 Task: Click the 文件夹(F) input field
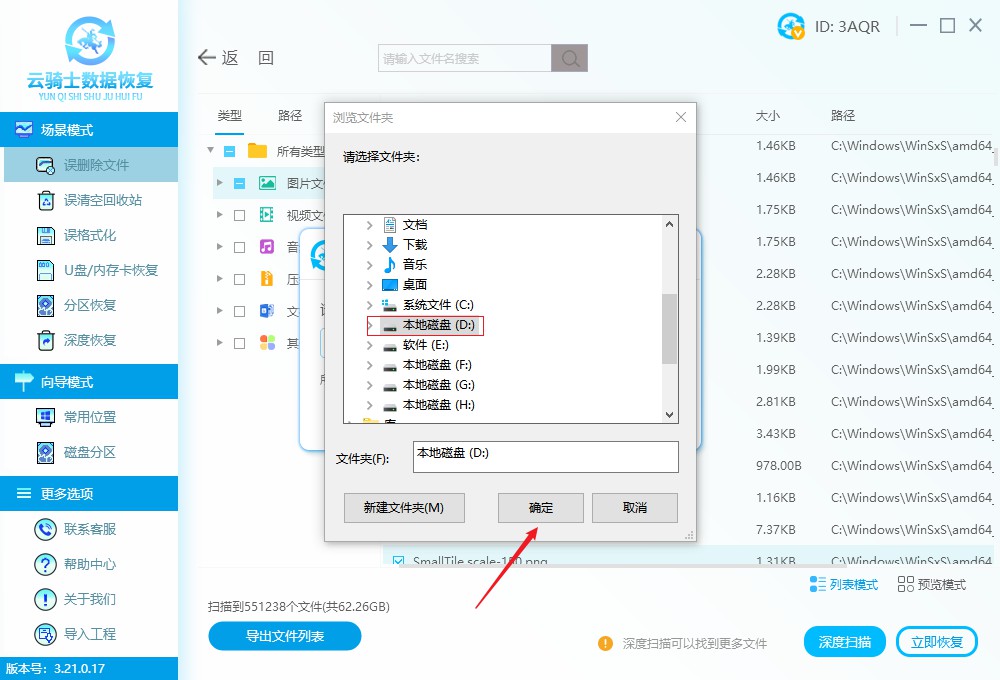tap(545, 457)
